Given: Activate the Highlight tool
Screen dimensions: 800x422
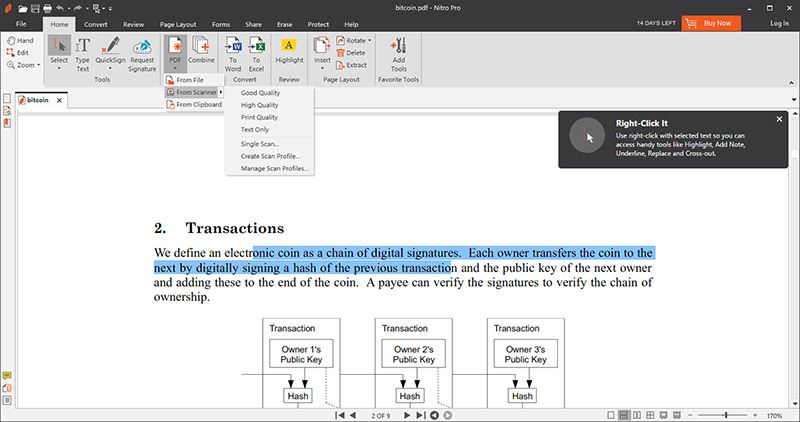Looking at the screenshot, I should [x=289, y=51].
